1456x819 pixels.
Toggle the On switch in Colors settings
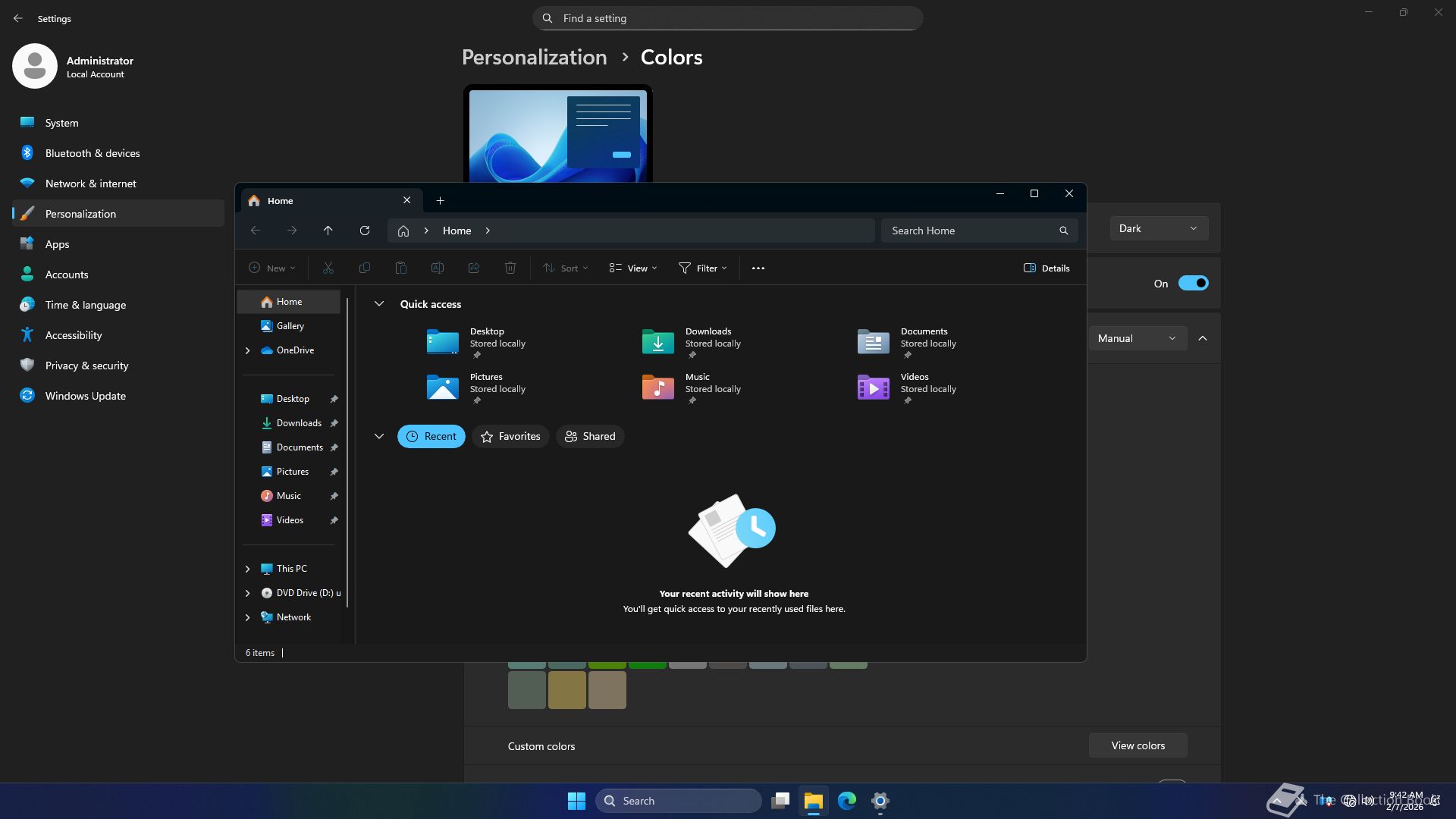tap(1193, 283)
